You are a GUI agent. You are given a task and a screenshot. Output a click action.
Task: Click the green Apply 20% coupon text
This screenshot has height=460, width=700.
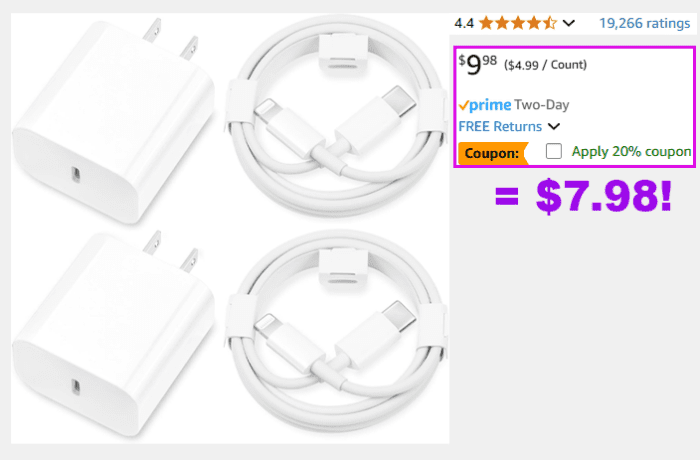(x=630, y=152)
